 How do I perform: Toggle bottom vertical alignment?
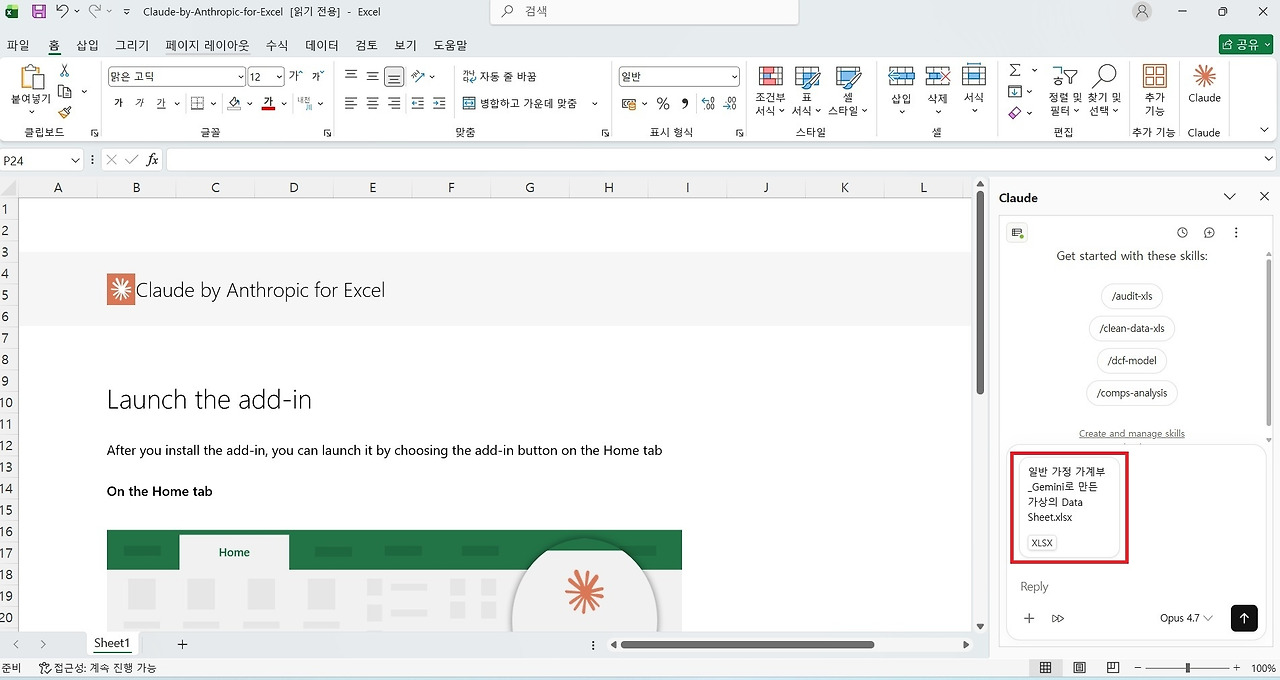click(394, 76)
